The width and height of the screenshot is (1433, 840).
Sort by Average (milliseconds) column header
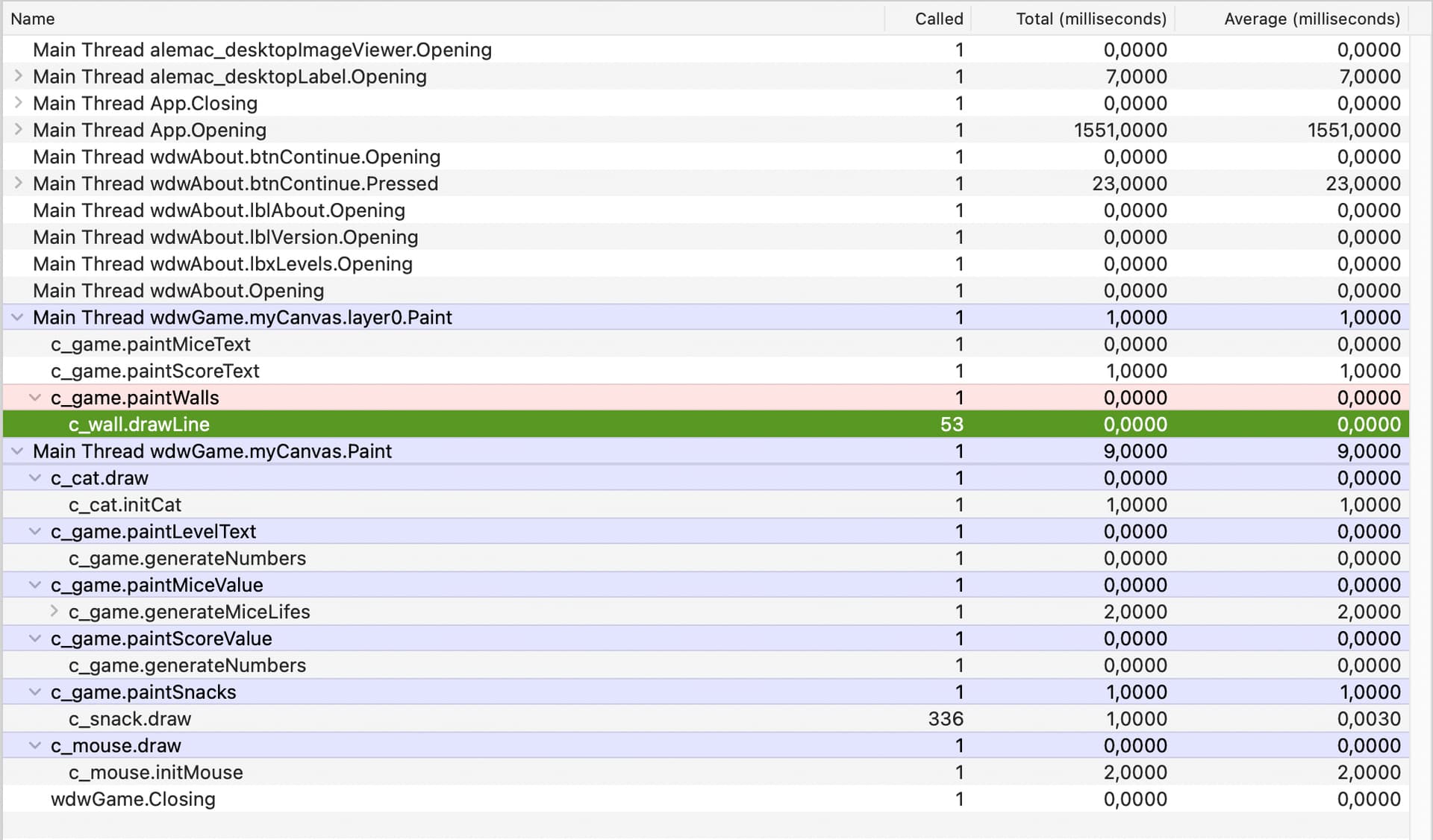pos(1292,19)
